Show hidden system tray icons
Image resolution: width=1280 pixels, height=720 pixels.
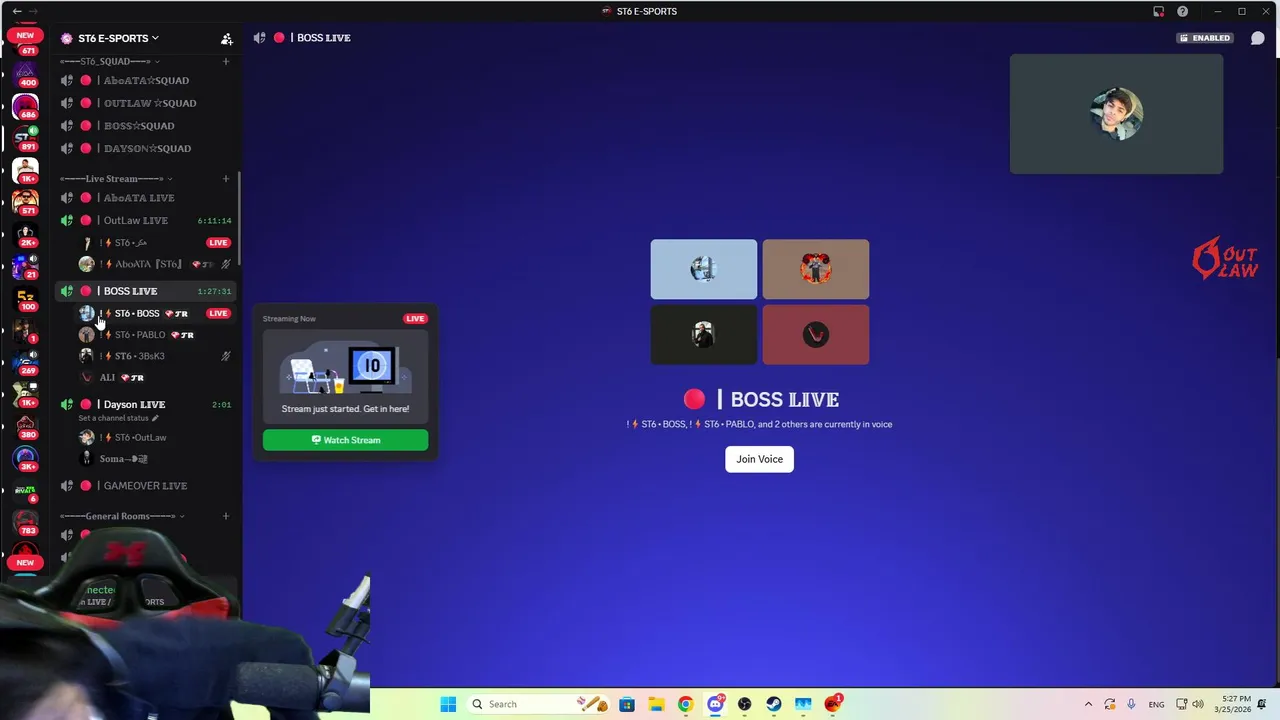(x=1089, y=704)
